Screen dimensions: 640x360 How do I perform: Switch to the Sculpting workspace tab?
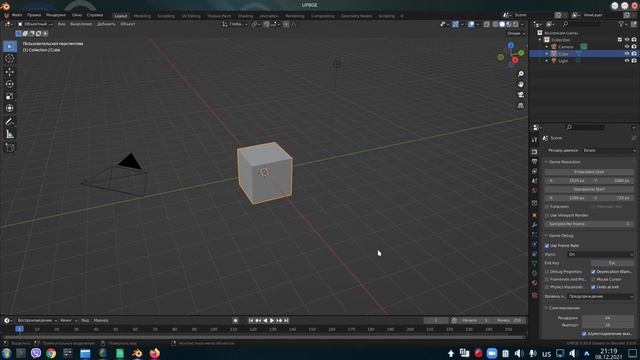click(x=166, y=16)
